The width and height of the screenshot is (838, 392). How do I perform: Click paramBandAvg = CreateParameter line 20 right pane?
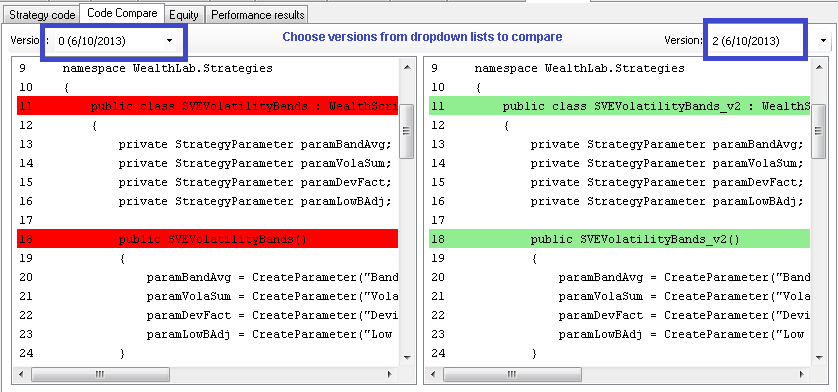point(685,277)
